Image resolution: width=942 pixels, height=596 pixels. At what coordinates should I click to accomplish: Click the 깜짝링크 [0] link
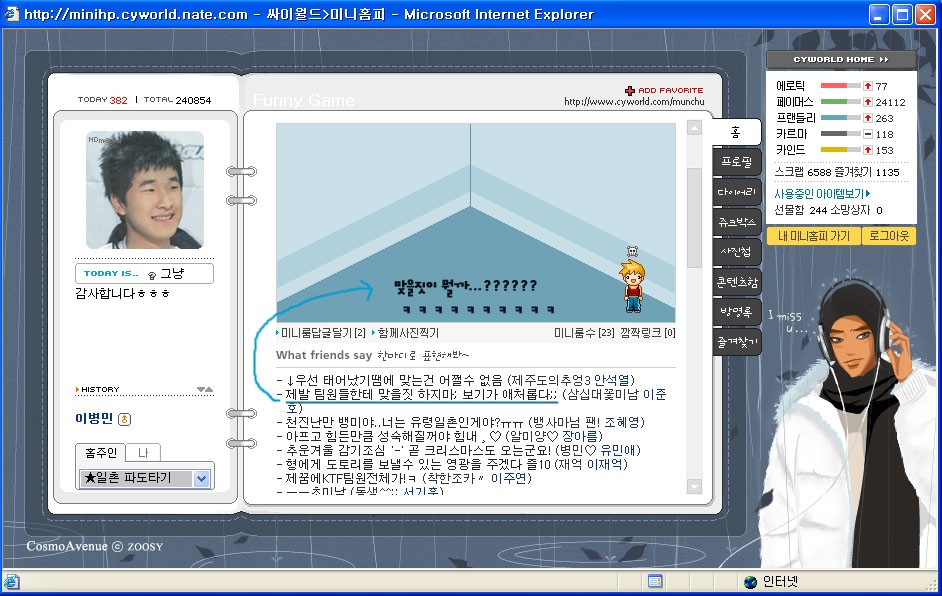pyautogui.click(x=648, y=333)
